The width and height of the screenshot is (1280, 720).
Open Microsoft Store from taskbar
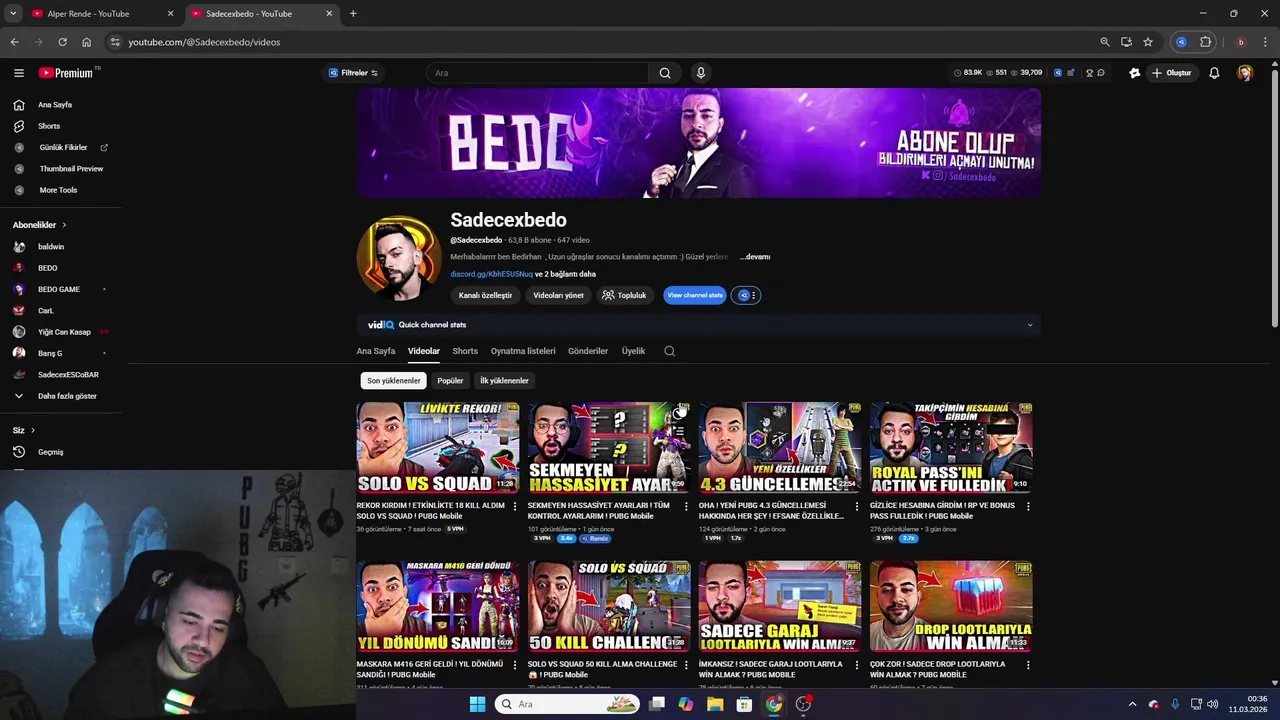744,704
